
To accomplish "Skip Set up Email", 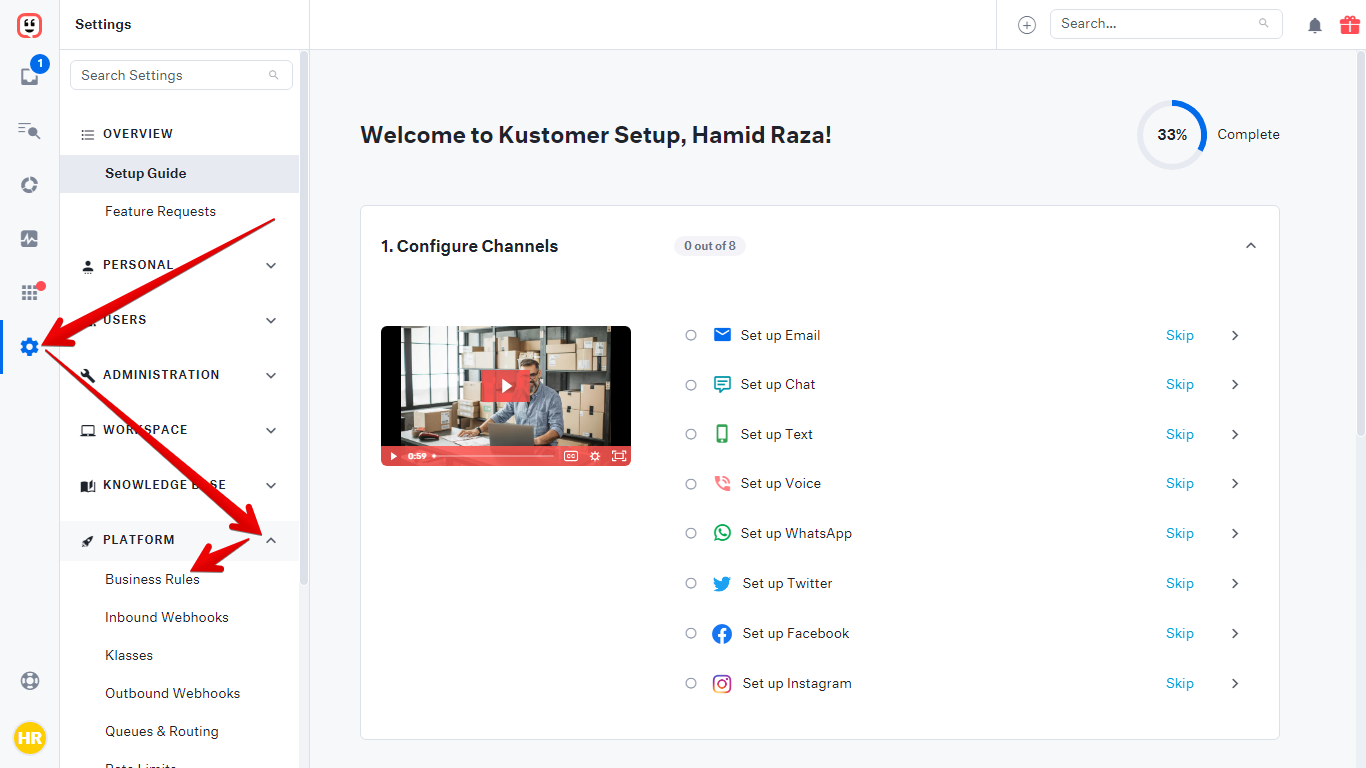I will 1180,335.
